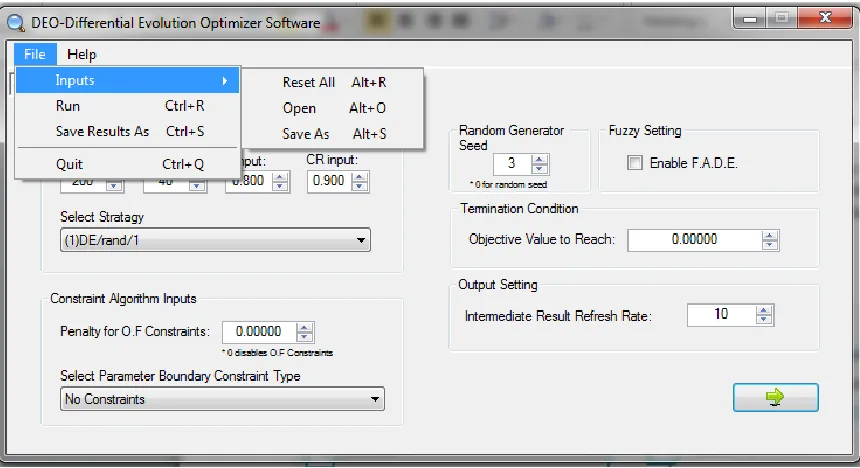Image resolution: width=860 pixels, height=468 pixels.
Task: Select Reset All in Inputs submenu
Action: click(333, 82)
